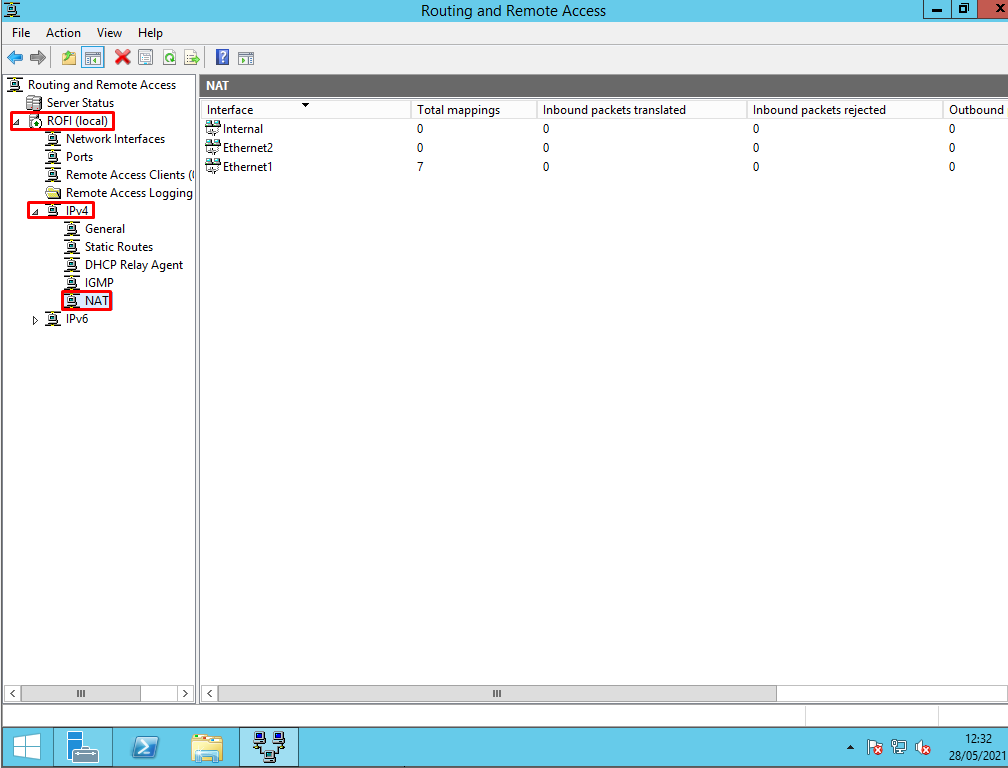1008x768 pixels.
Task: Click the Interface column sort arrow
Action: (305, 105)
